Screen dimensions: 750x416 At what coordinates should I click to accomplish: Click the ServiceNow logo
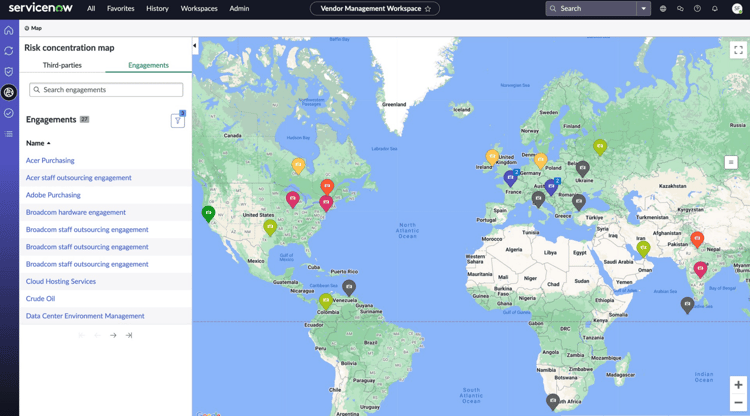pyautogui.click(x=40, y=8)
